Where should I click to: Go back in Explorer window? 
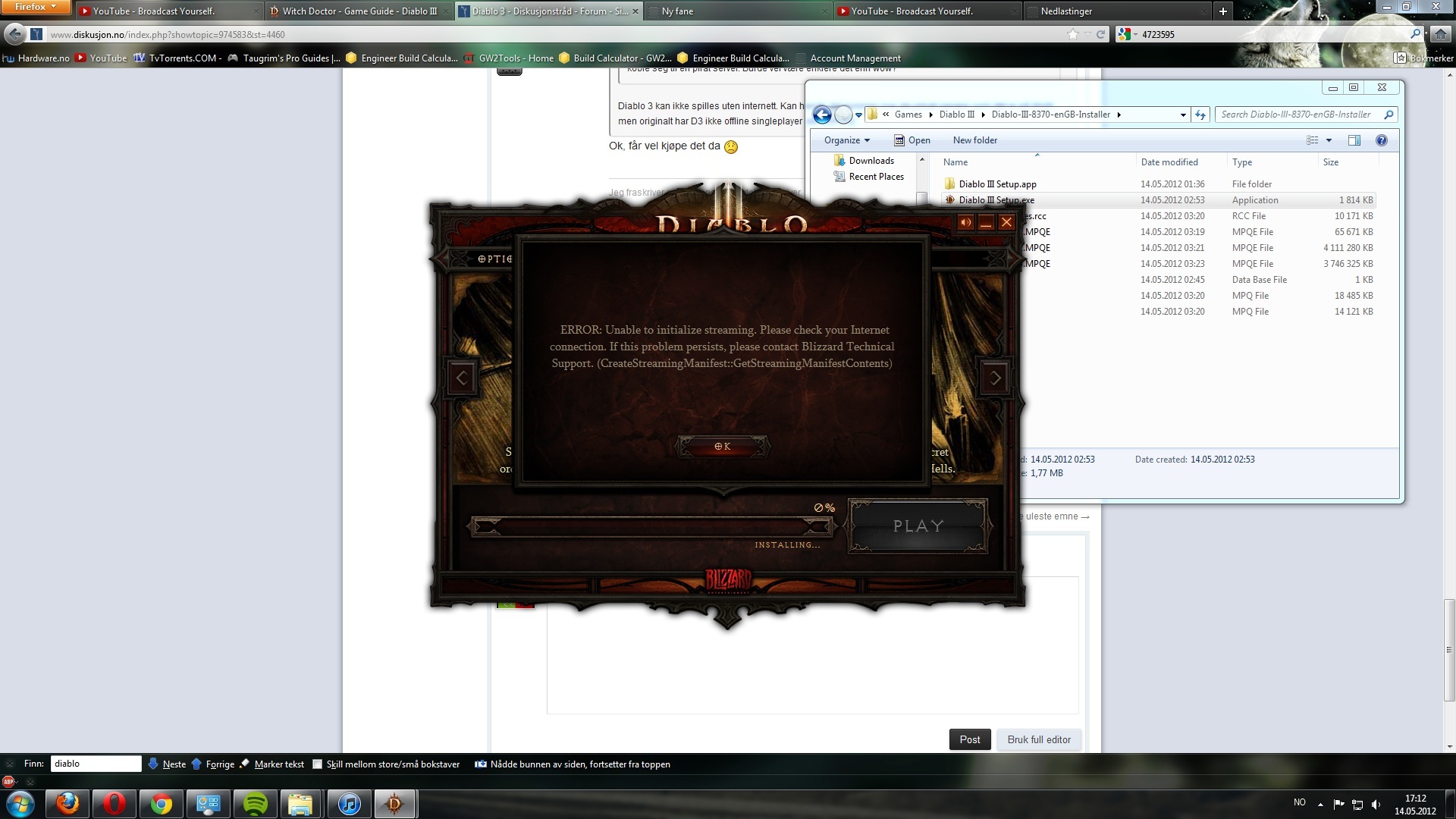(822, 115)
